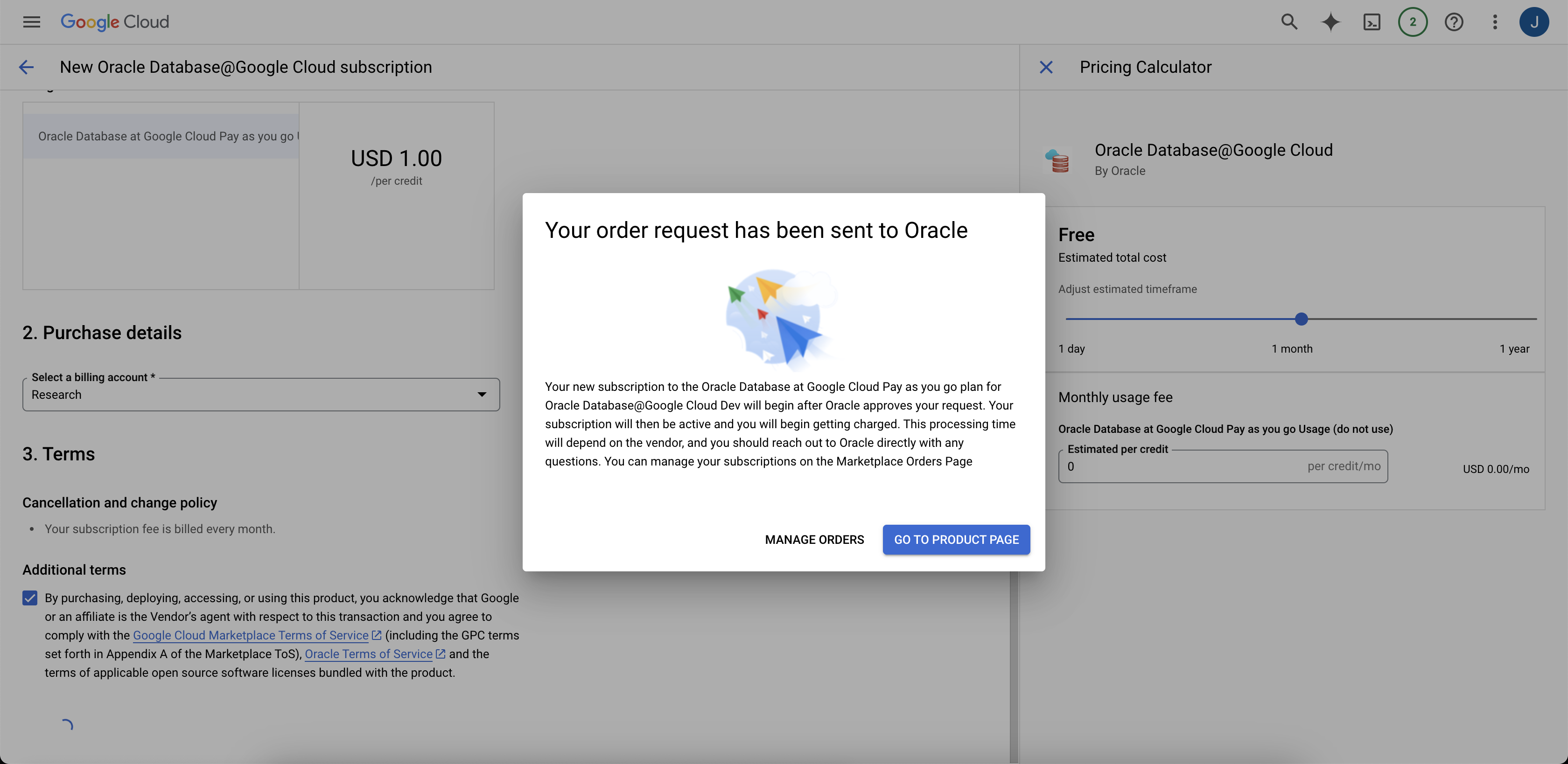Click the back arrow next to subscription title
The image size is (1568, 764).
(26, 67)
